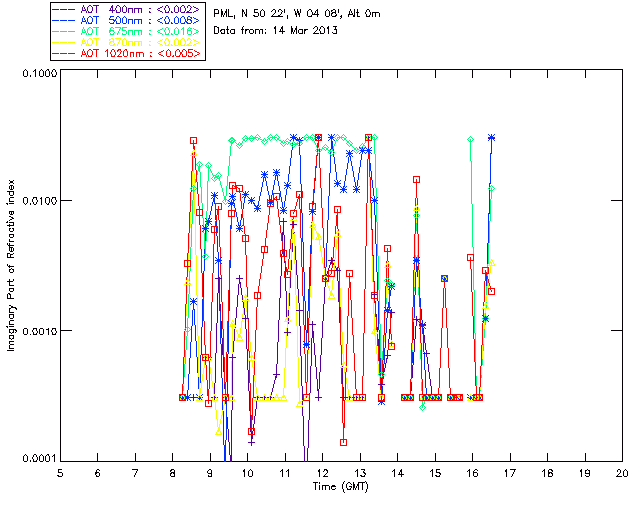The height and width of the screenshot is (512, 640).
Task: Click the 0.0001 y-axis tick label
Action: pos(37,458)
